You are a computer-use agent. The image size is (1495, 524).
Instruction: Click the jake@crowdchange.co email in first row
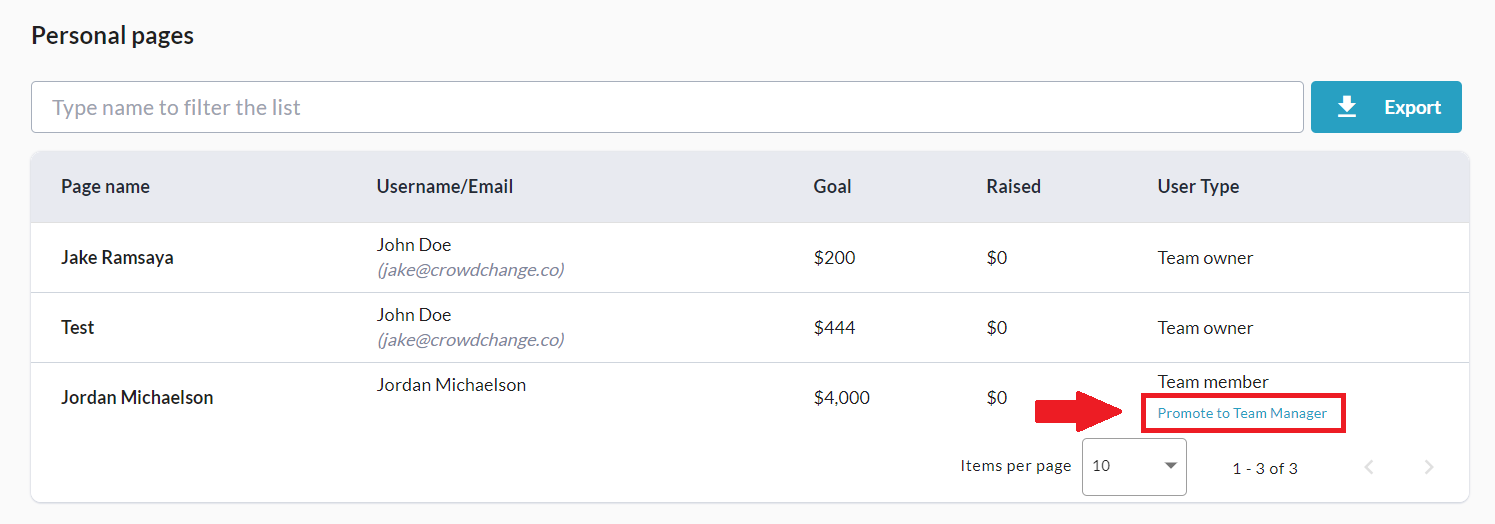470,270
